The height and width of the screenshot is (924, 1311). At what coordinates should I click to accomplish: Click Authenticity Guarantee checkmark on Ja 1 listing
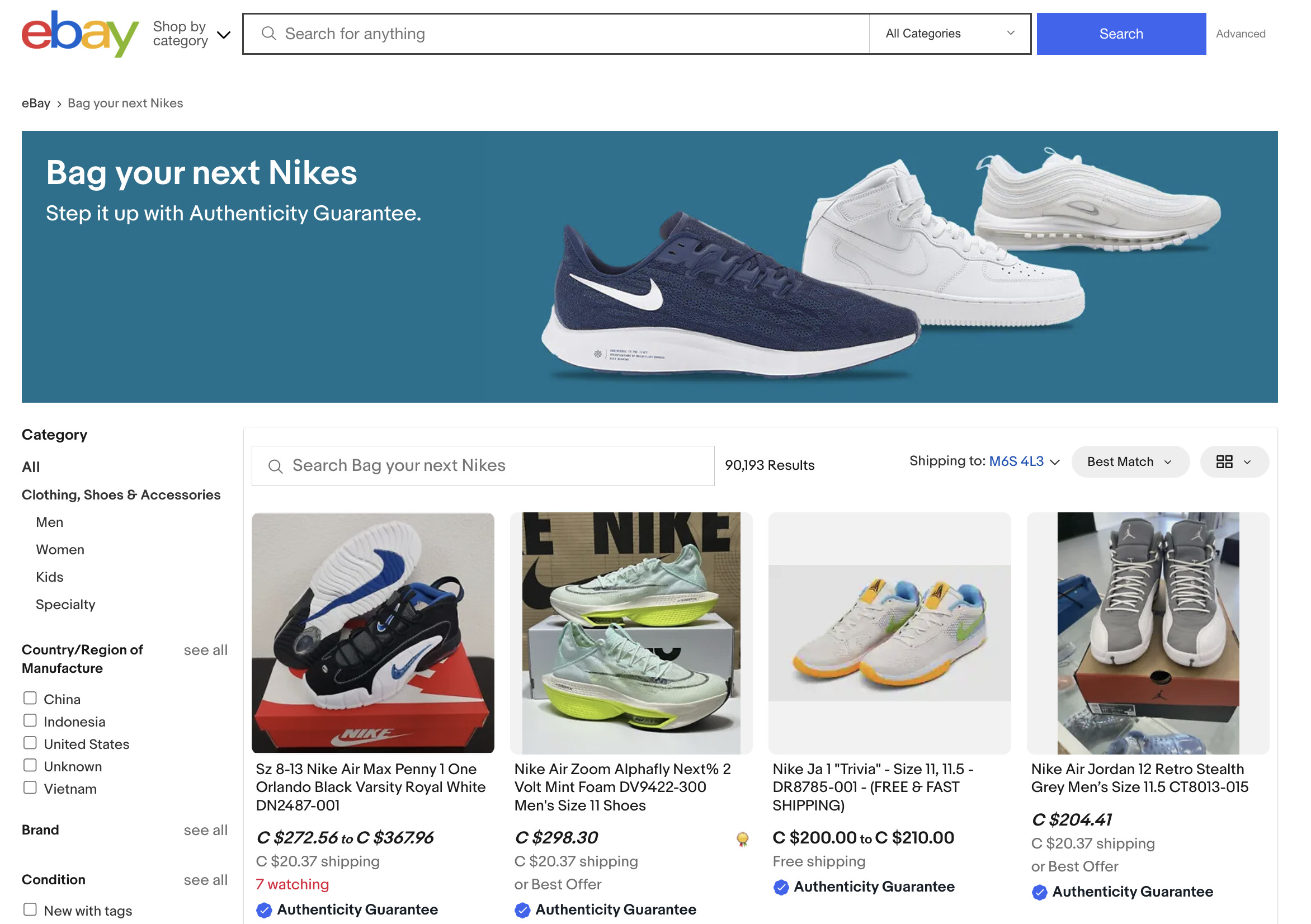781,887
